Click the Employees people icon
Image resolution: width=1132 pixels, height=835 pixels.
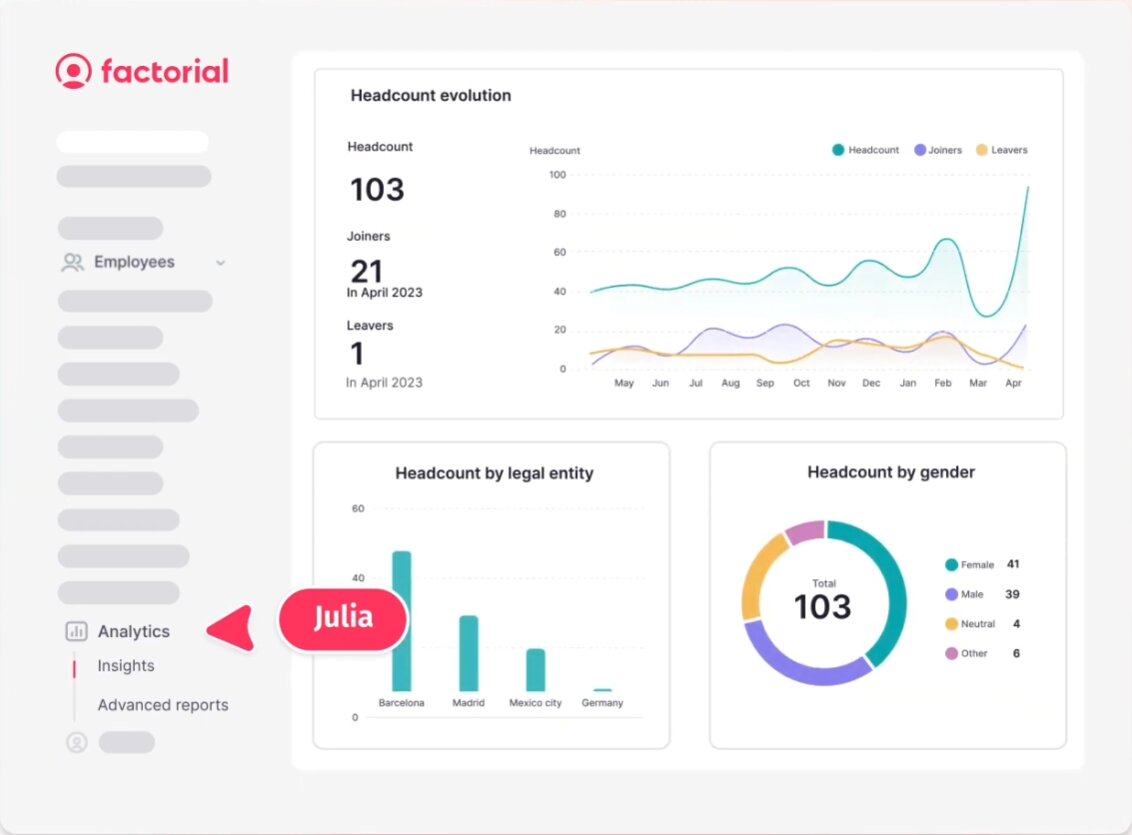coord(73,262)
